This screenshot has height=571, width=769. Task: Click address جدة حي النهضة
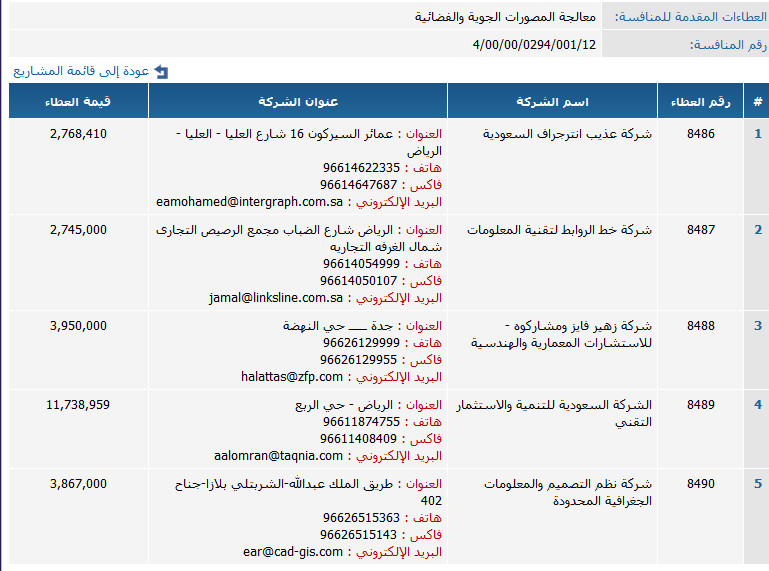point(338,326)
